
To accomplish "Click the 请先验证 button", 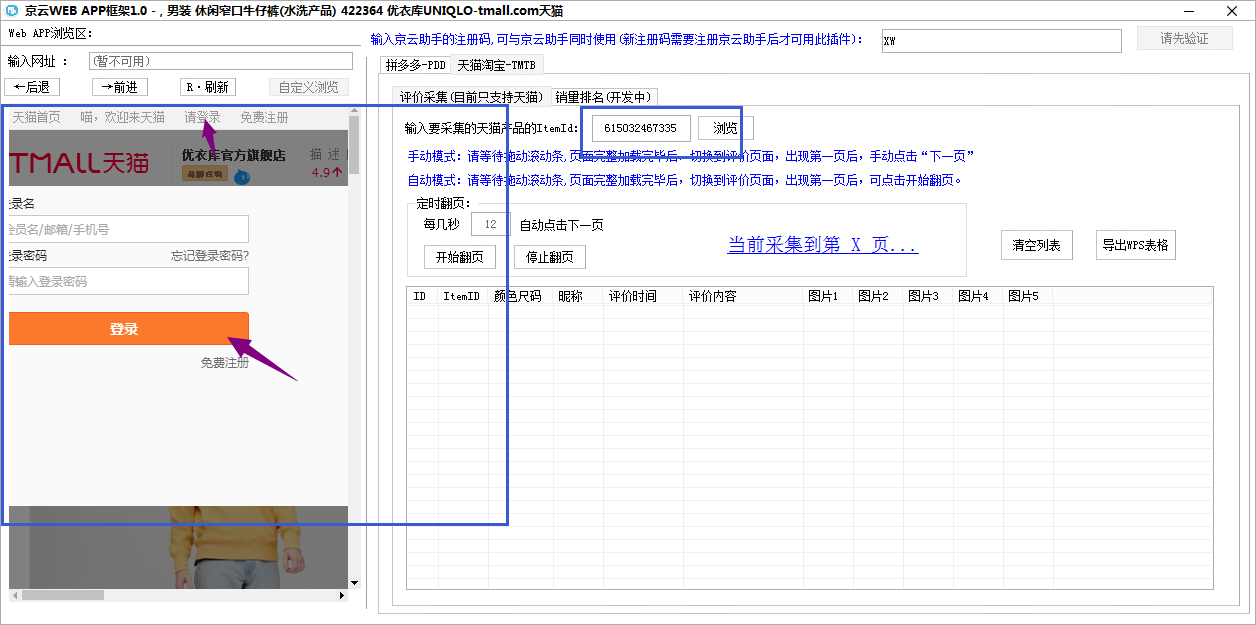I will point(1184,39).
